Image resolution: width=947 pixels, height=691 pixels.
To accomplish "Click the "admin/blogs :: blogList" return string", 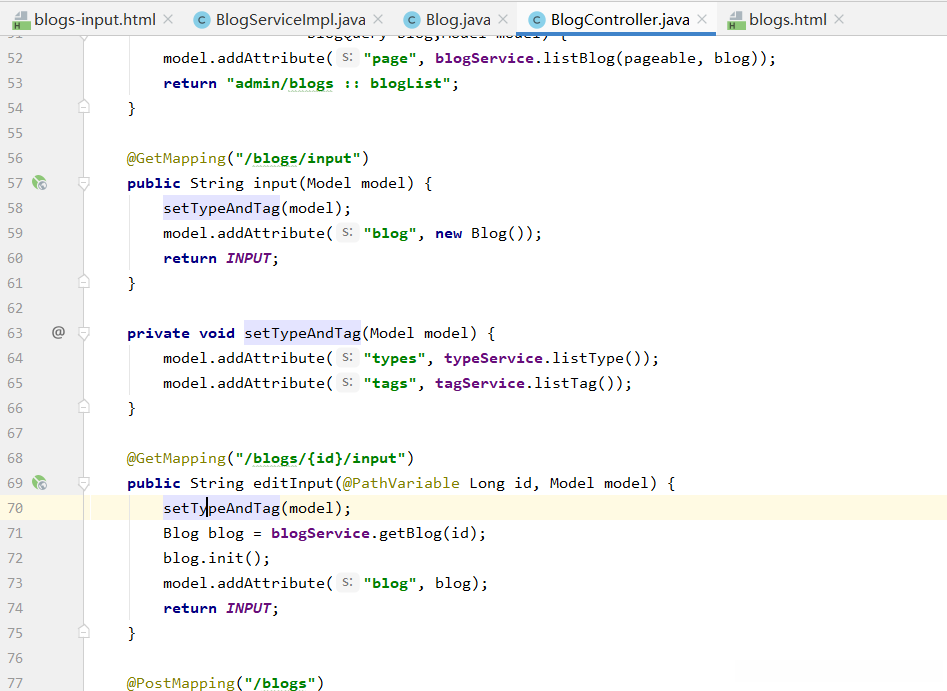I will tap(338, 83).
